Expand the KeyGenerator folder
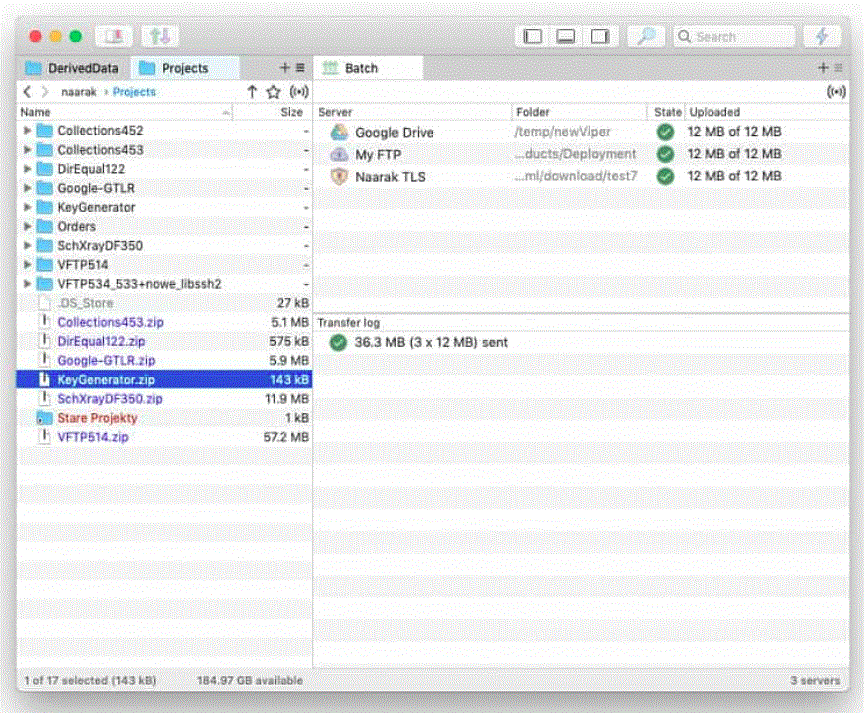864x713 pixels. click(27, 207)
